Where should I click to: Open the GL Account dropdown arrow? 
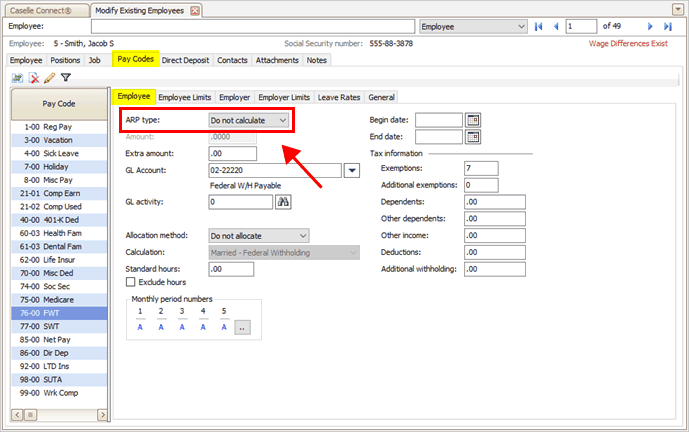pyautogui.click(x=351, y=171)
